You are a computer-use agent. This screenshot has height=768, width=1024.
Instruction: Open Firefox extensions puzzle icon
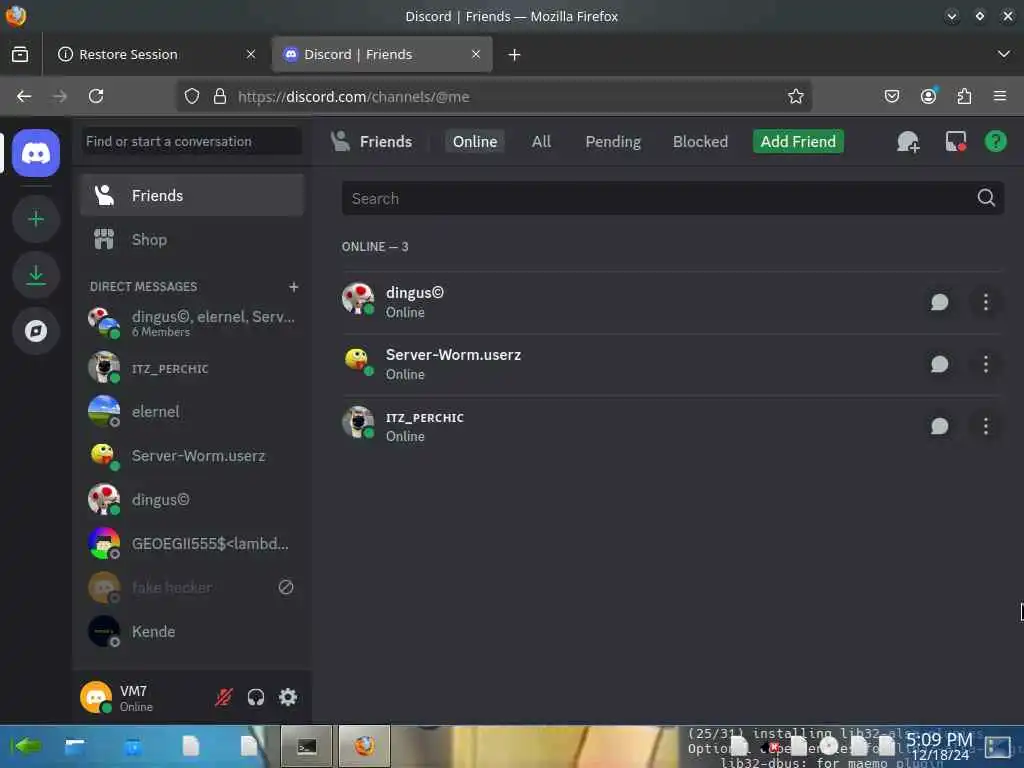[964, 97]
